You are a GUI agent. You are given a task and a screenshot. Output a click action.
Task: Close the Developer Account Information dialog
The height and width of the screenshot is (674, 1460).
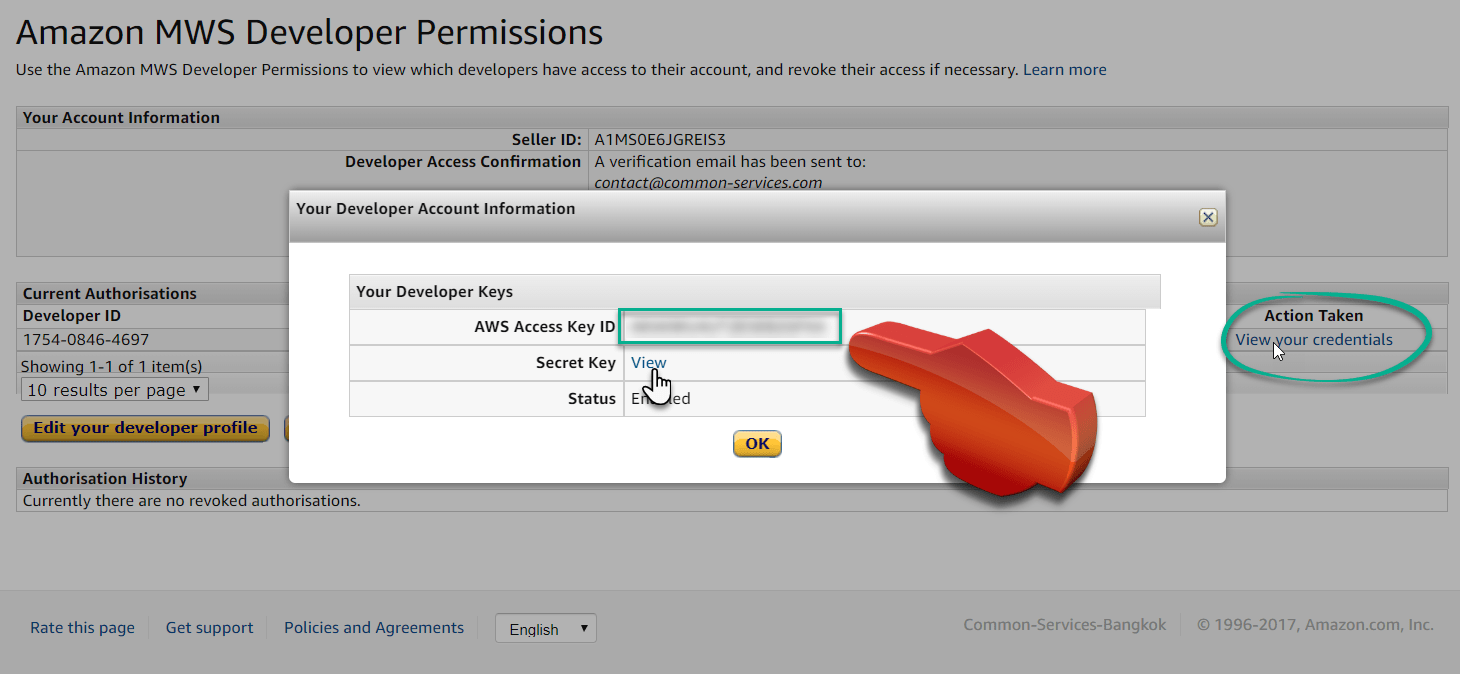coord(1208,217)
